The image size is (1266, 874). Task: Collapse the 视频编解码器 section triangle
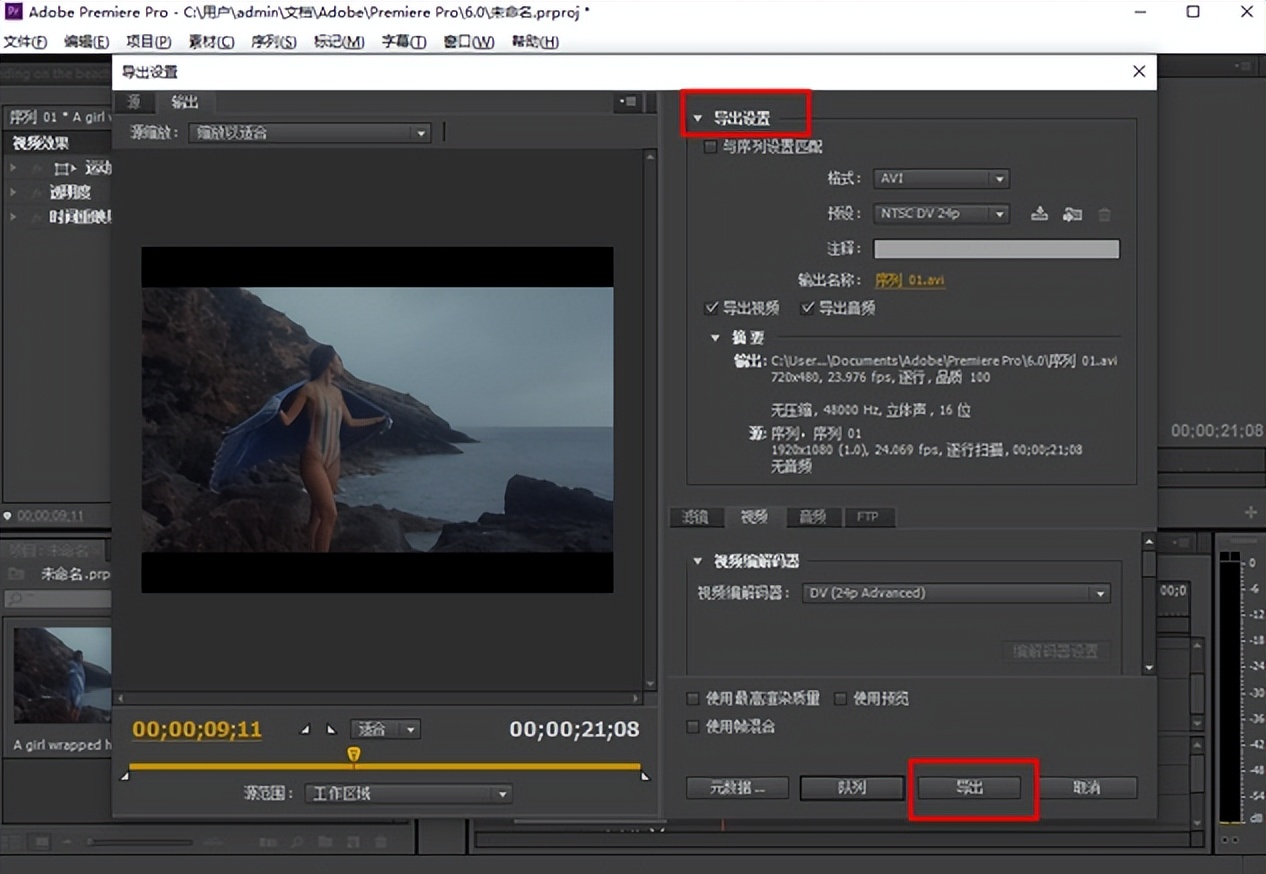pyautogui.click(x=697, y=562)
